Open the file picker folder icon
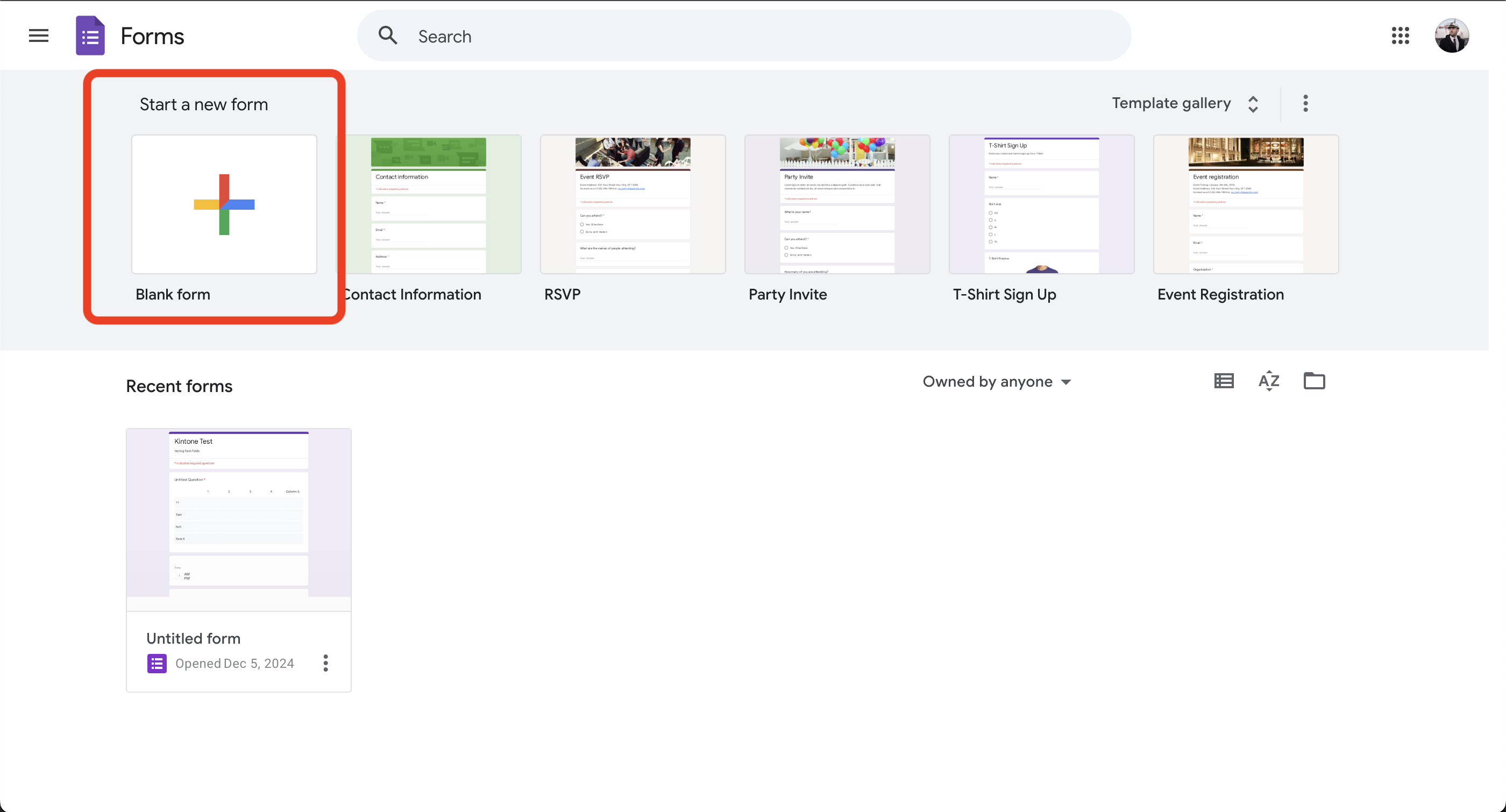This screenshot has height=812, width=1506. [1314, 381]
